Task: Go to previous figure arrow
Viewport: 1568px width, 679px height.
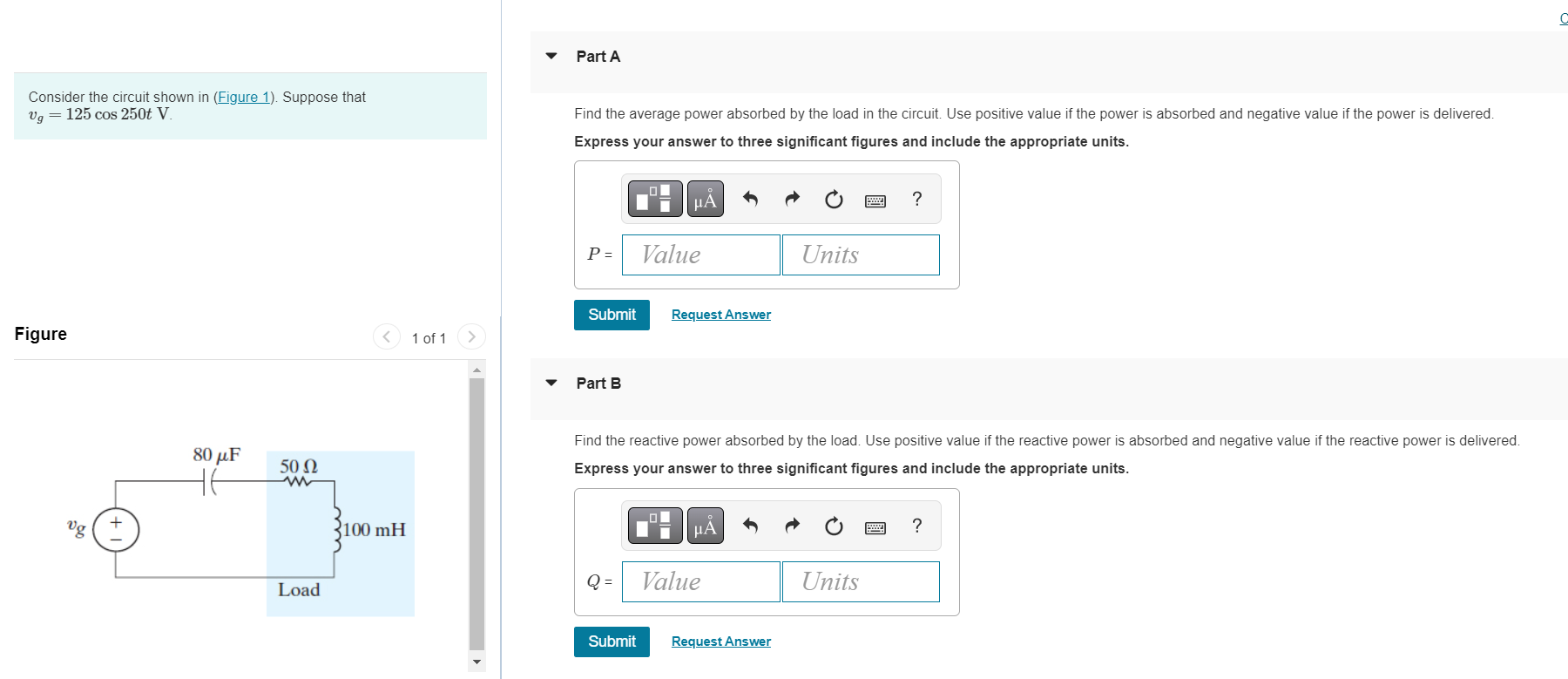Action: click(x=386, y=336)
